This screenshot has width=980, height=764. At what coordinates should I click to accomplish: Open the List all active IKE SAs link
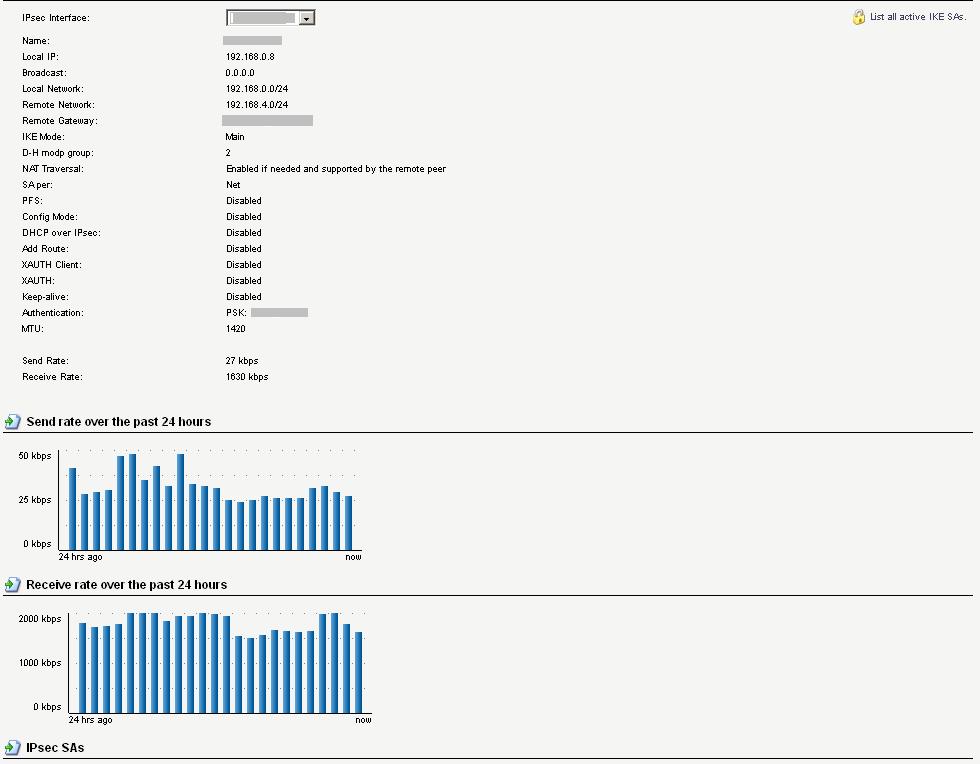coord(918,18)
